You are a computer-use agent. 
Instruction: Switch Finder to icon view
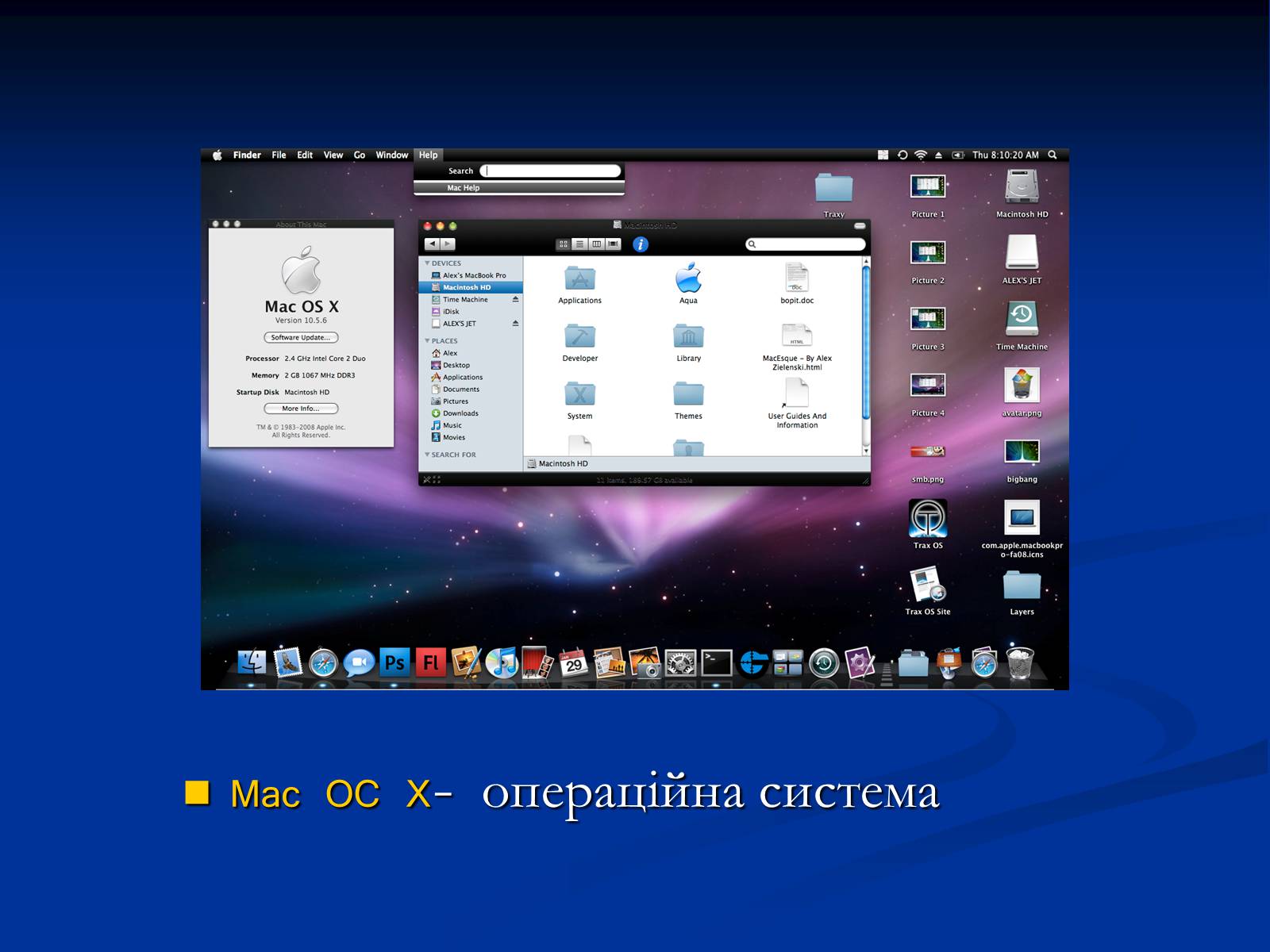564,244
